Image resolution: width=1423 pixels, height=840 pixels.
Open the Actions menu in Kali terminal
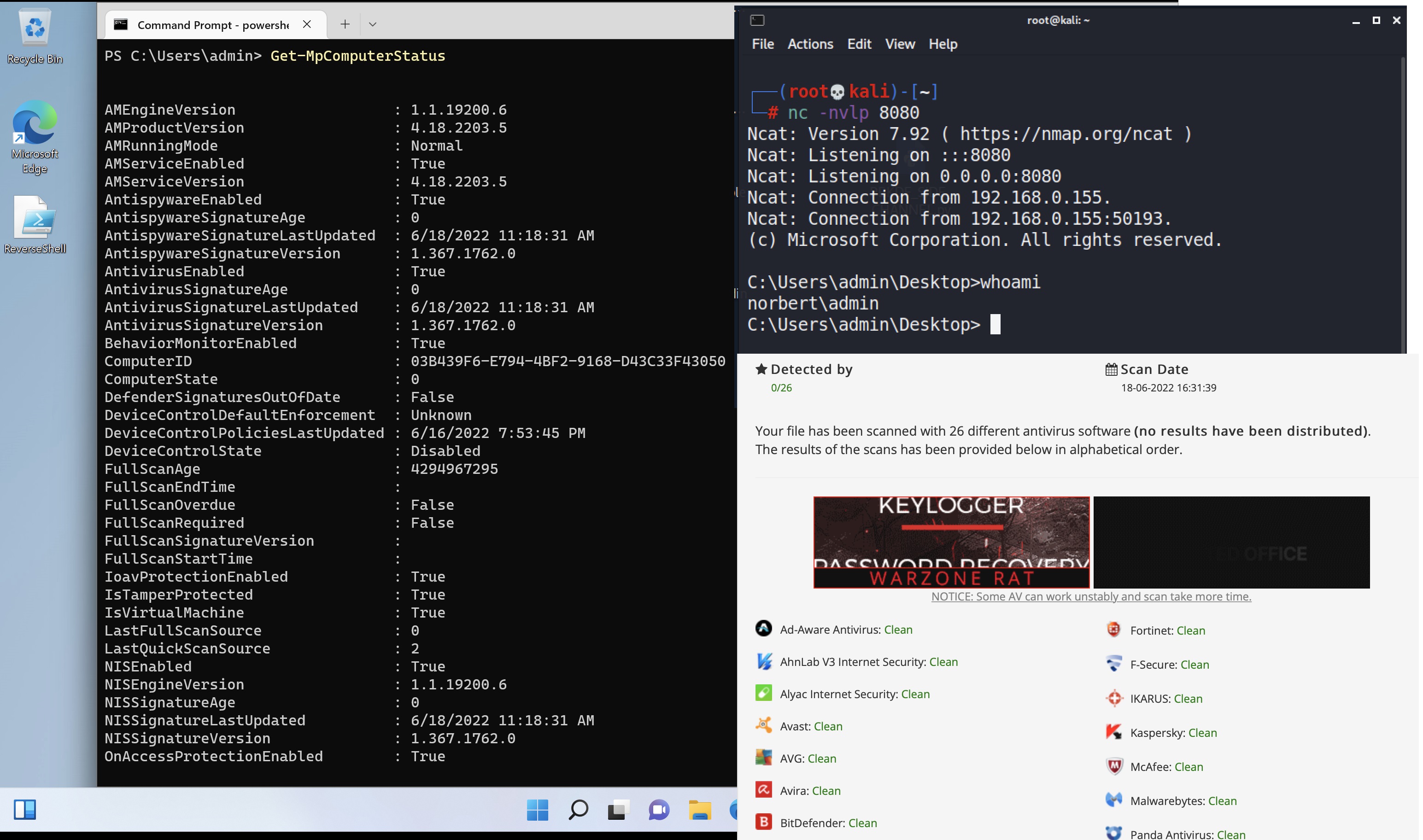[810, 44]
